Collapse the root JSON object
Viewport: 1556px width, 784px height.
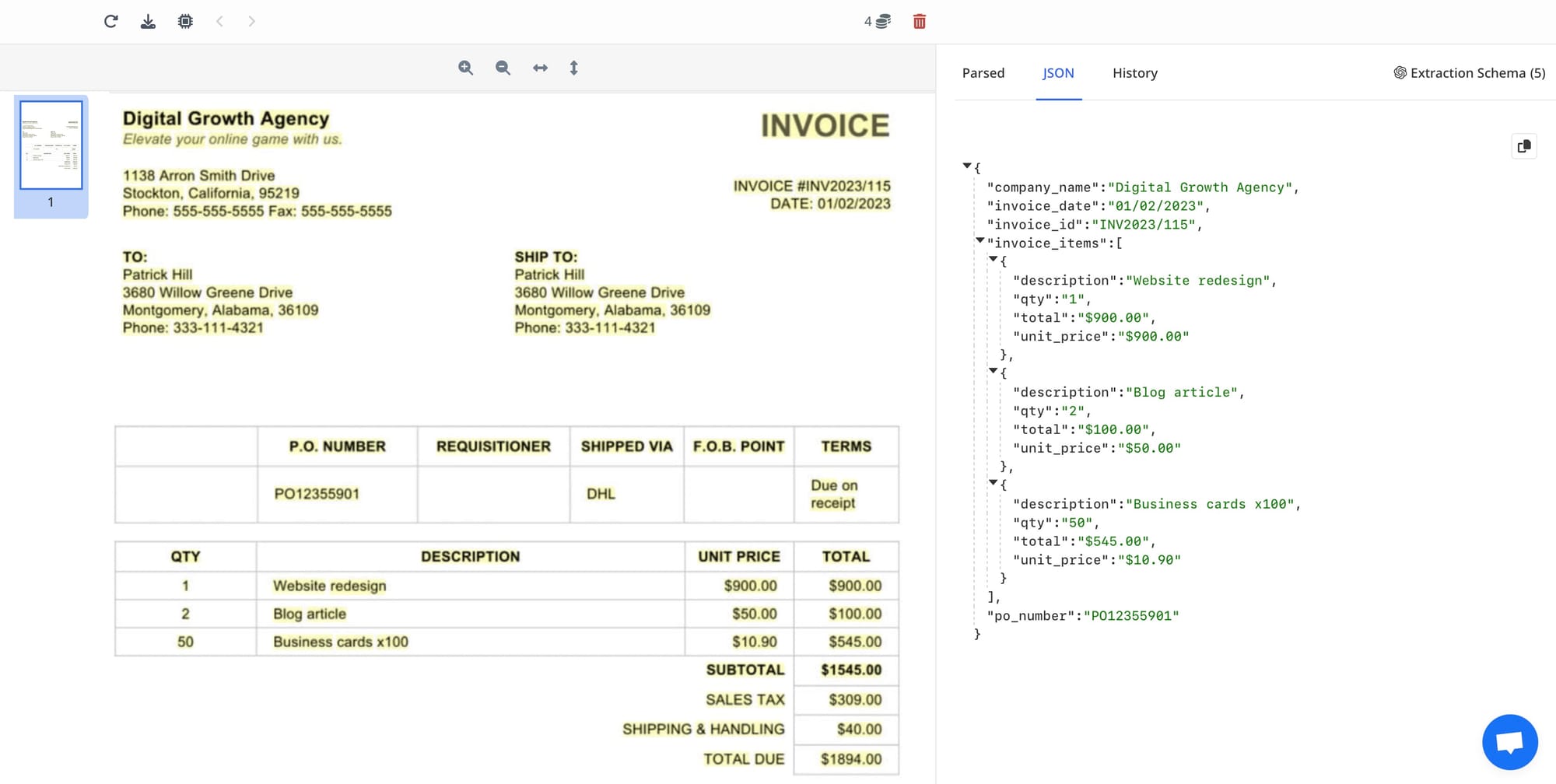967,166
